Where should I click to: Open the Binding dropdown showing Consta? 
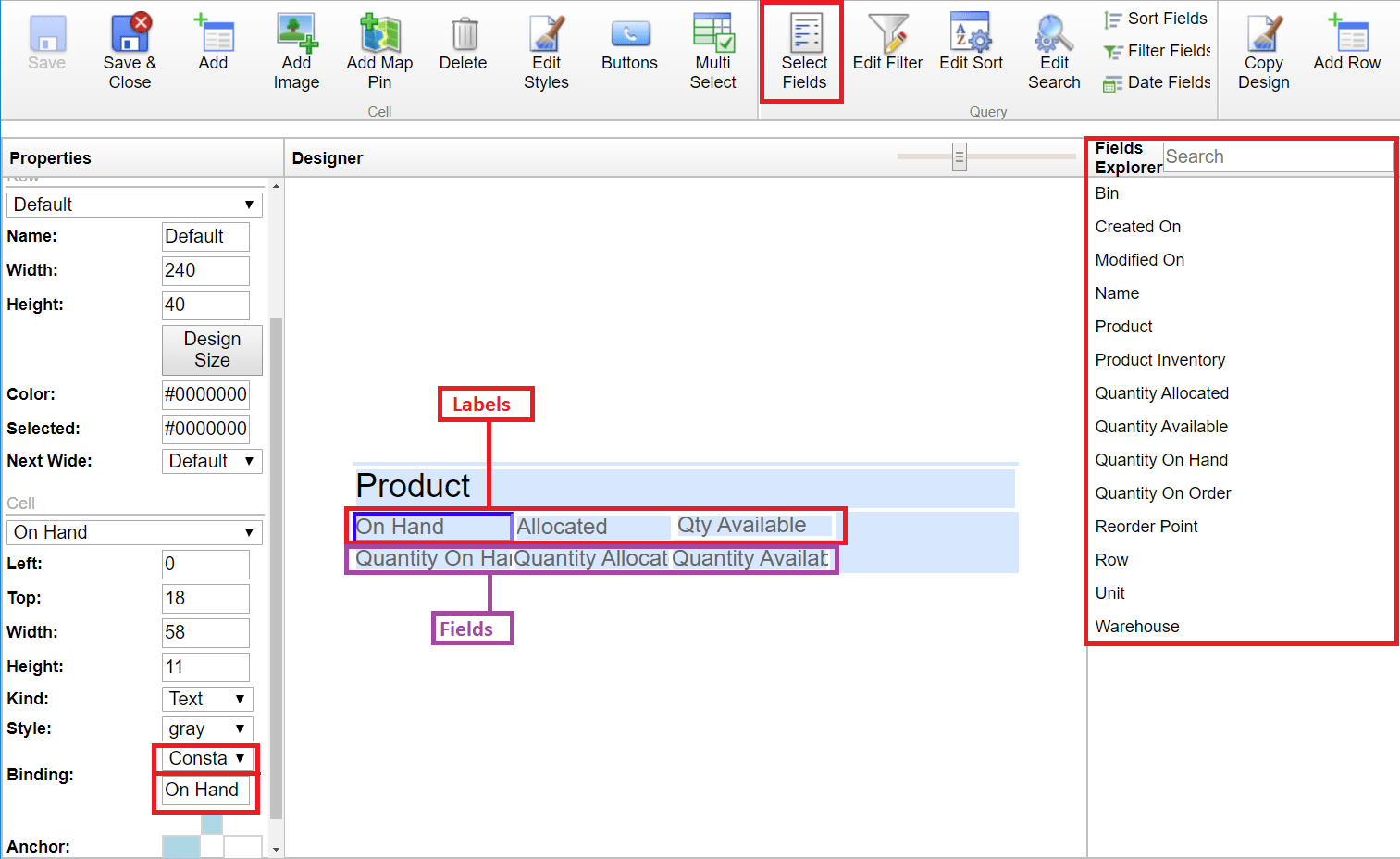205,758
